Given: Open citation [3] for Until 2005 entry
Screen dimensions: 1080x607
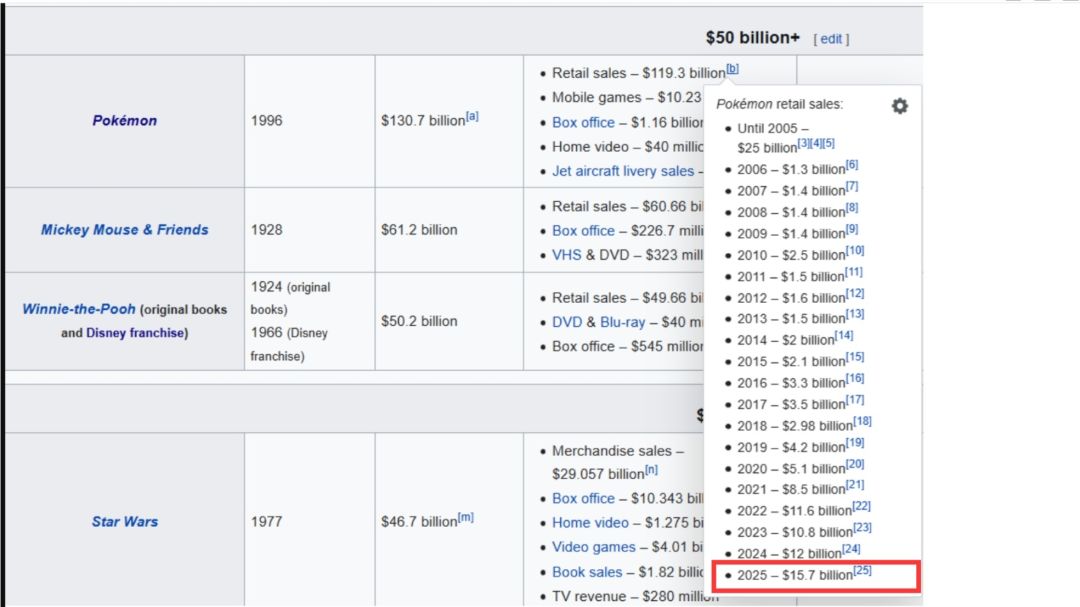Looking at the screenshot, I should click(803, 143).
